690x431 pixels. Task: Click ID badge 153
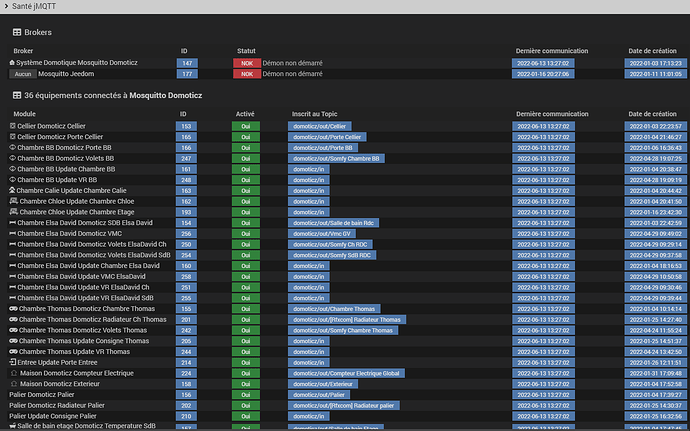186,126
